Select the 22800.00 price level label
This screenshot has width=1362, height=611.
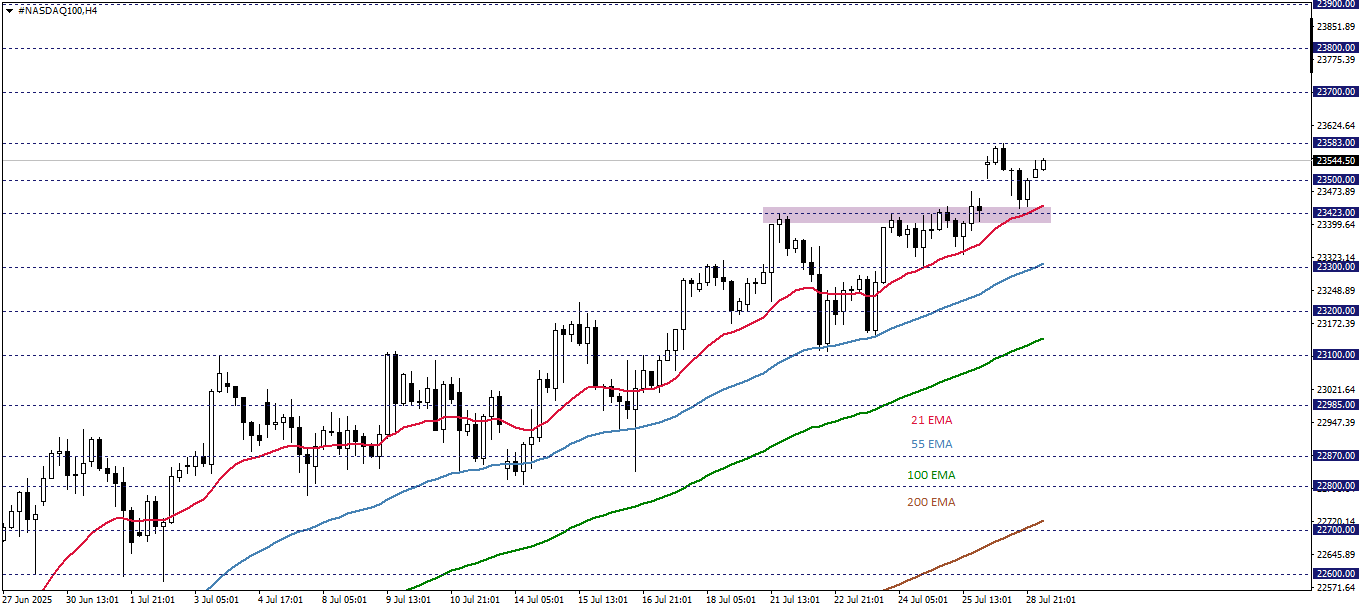pyautogui.click(x=1336, y=486)
